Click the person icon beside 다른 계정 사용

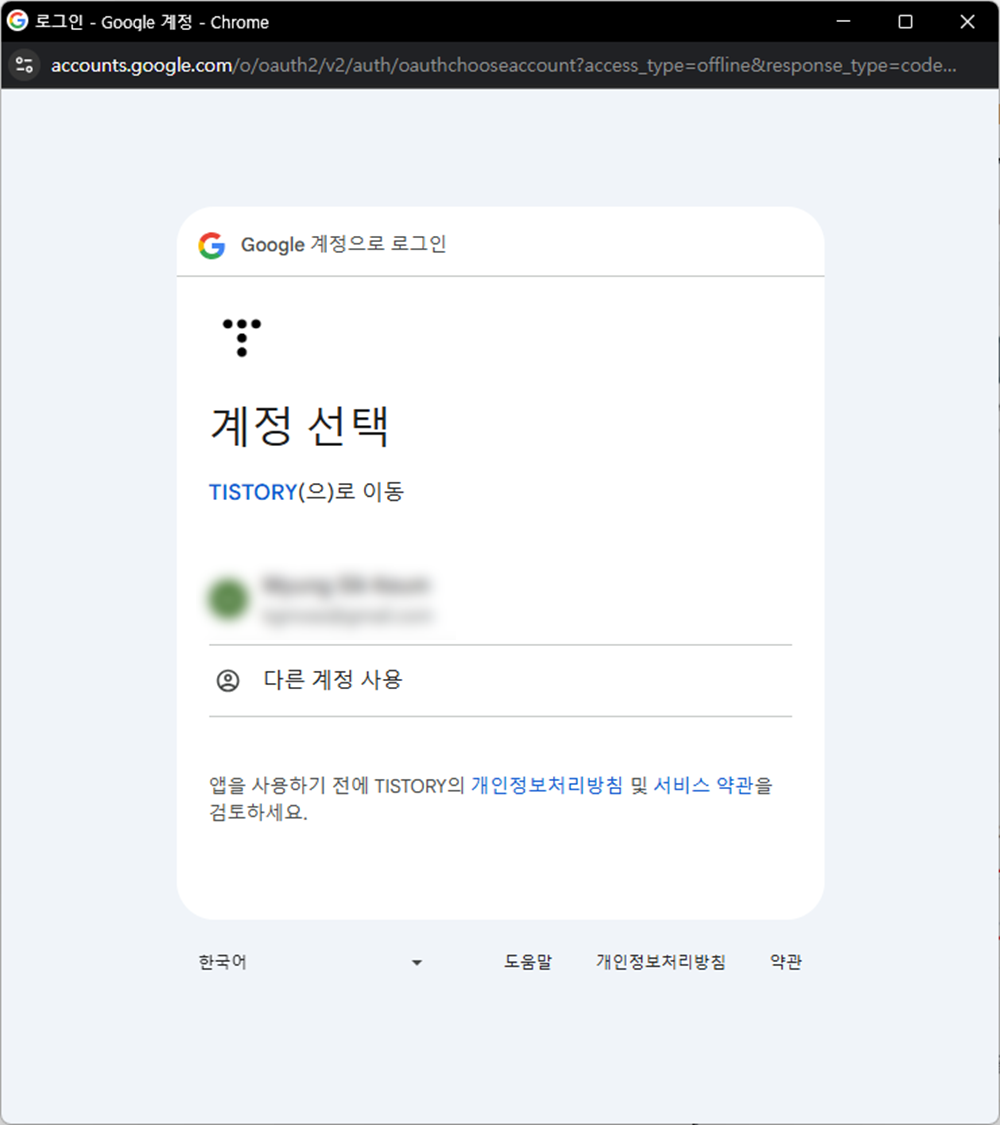point(228,680)
